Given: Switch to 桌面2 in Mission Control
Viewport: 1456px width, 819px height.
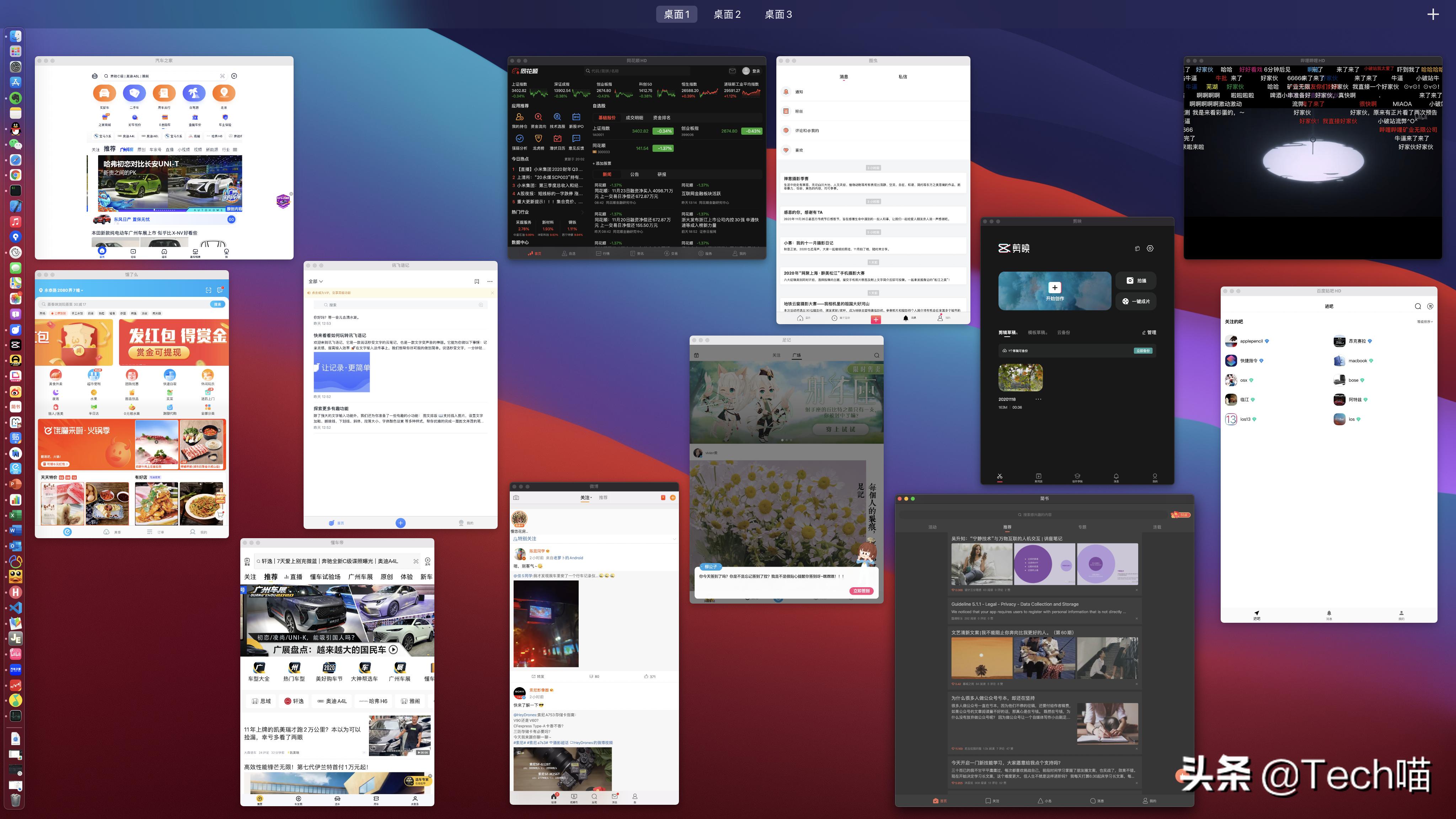Looking at the screenshot, I should pos(727,14).
